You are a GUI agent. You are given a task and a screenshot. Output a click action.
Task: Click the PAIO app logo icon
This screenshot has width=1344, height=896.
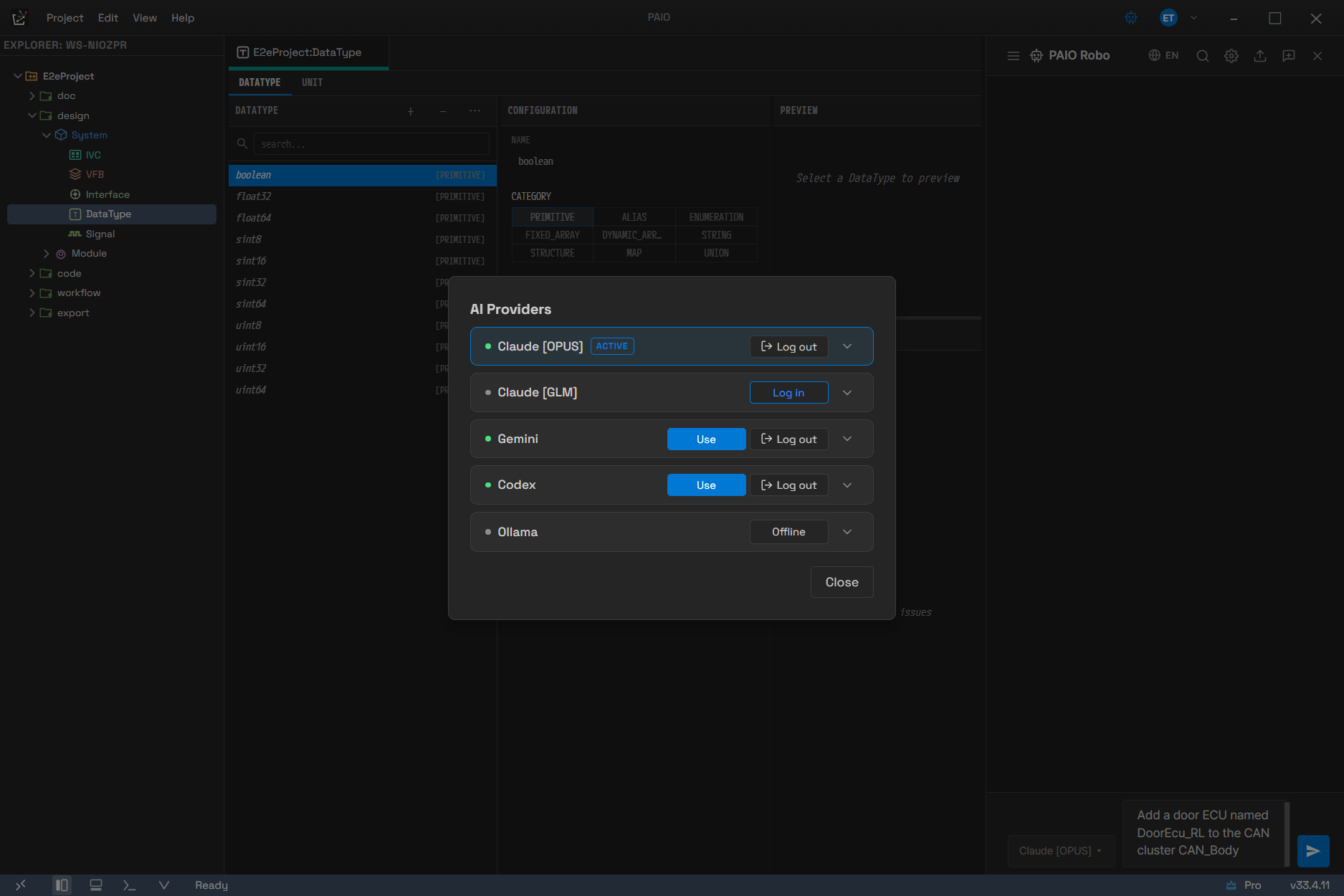click(19, 17)
